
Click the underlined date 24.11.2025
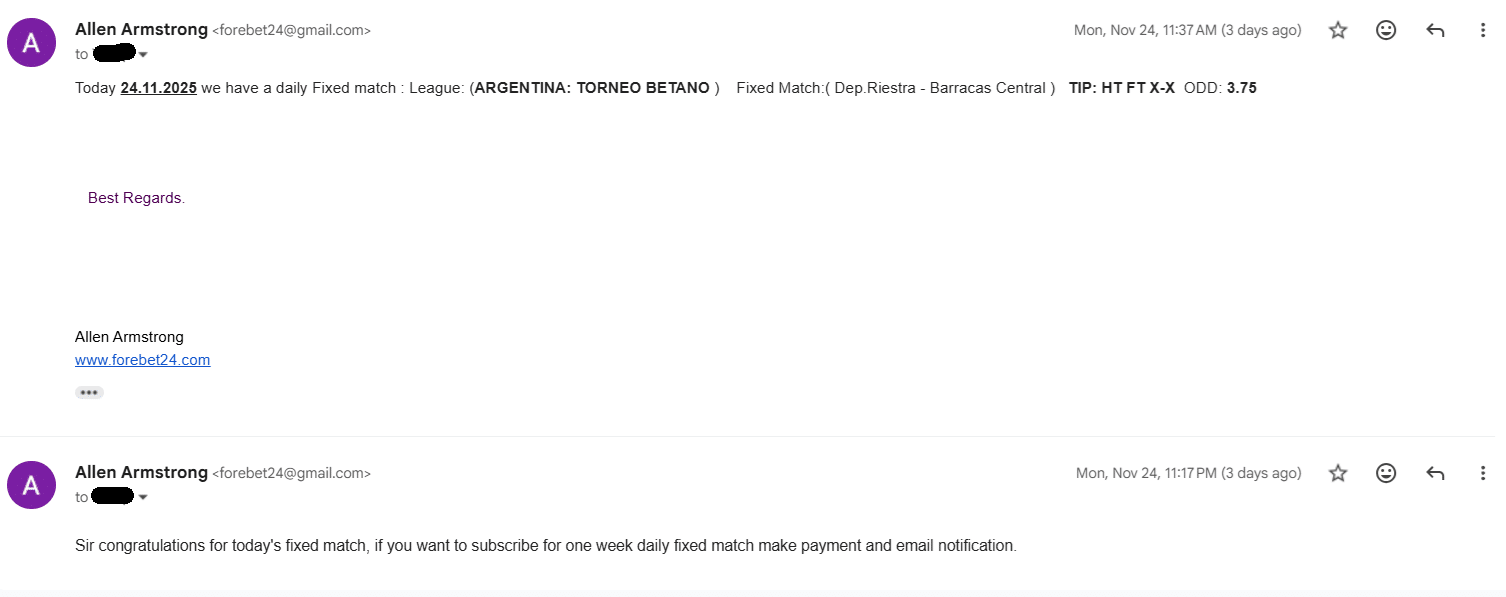pyautogui.click(x=158, y=88)
